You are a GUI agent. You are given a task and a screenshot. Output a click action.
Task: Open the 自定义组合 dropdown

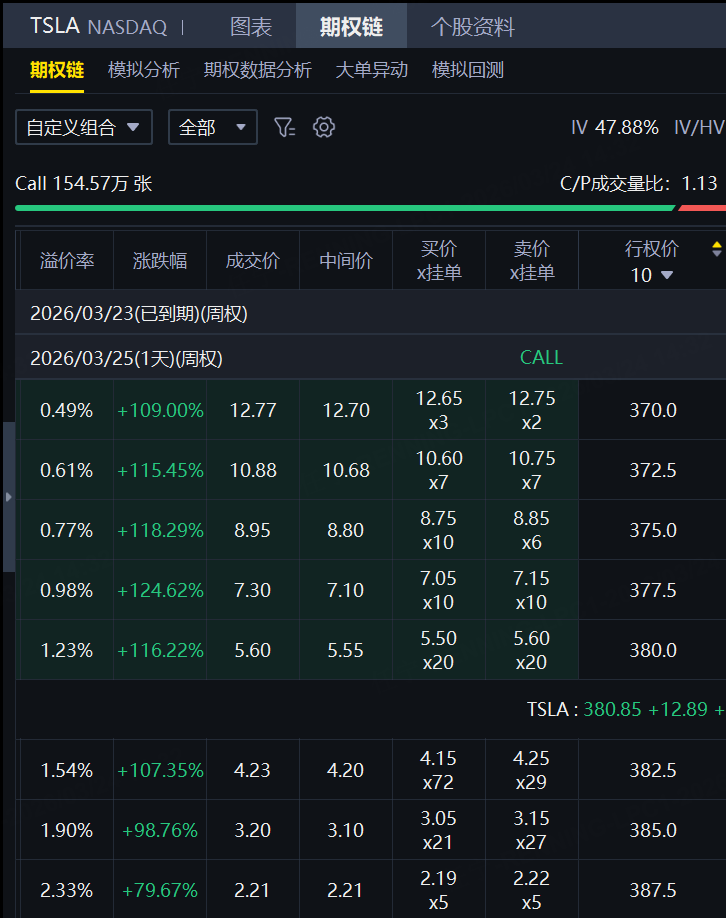(84, 127)
